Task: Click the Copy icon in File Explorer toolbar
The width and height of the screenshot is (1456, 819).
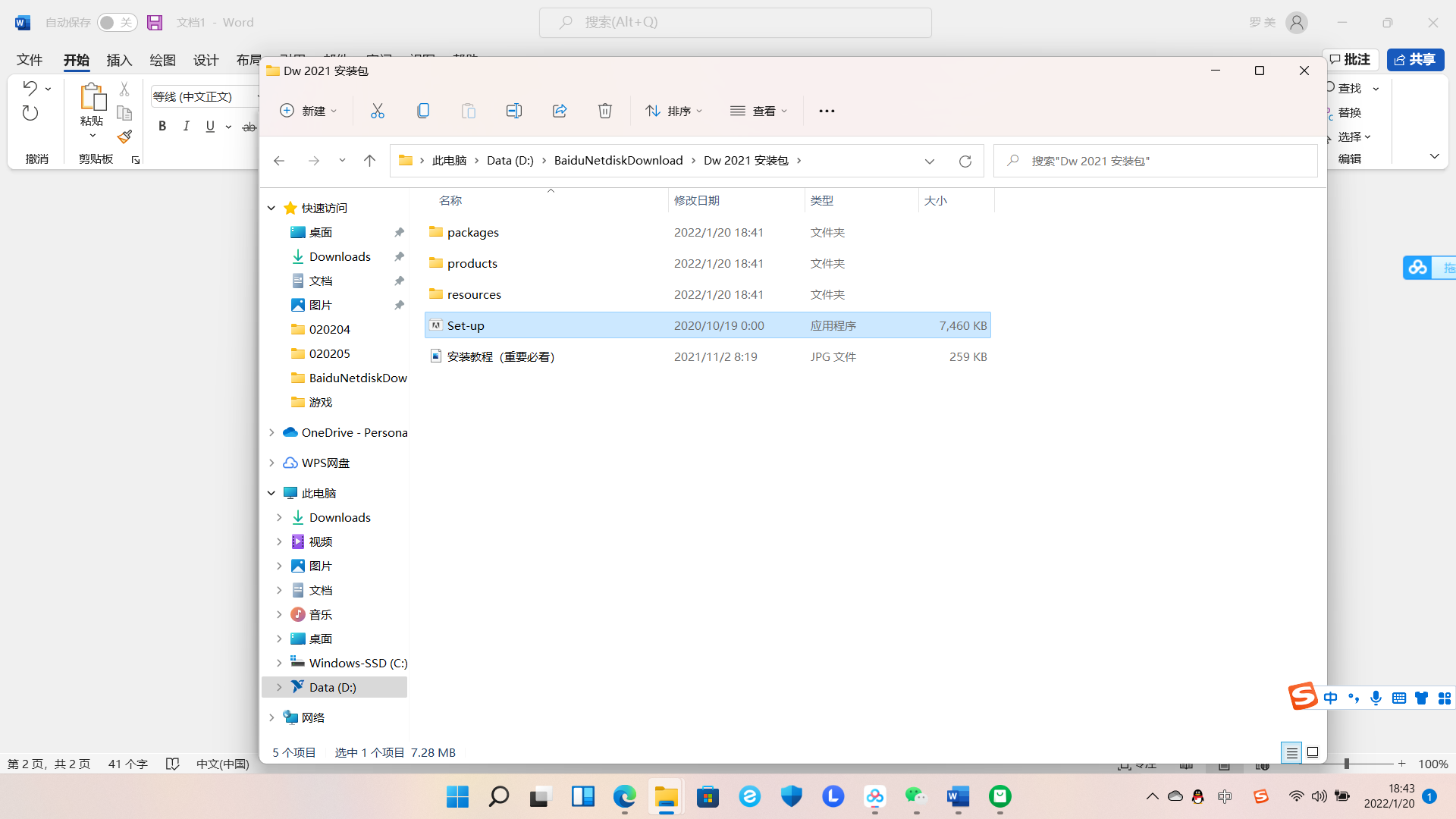Action: click(422, 111)
